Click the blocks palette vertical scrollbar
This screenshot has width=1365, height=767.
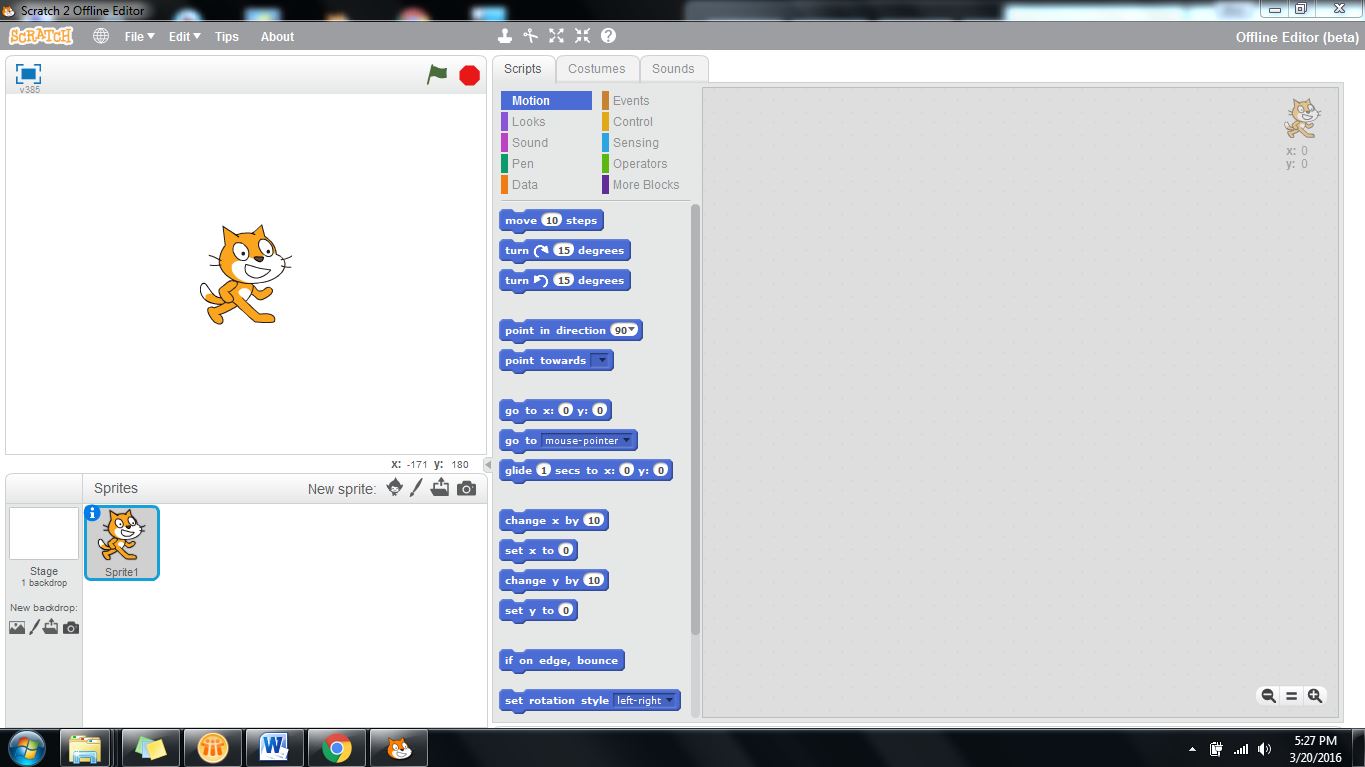(x=695, y=420)
